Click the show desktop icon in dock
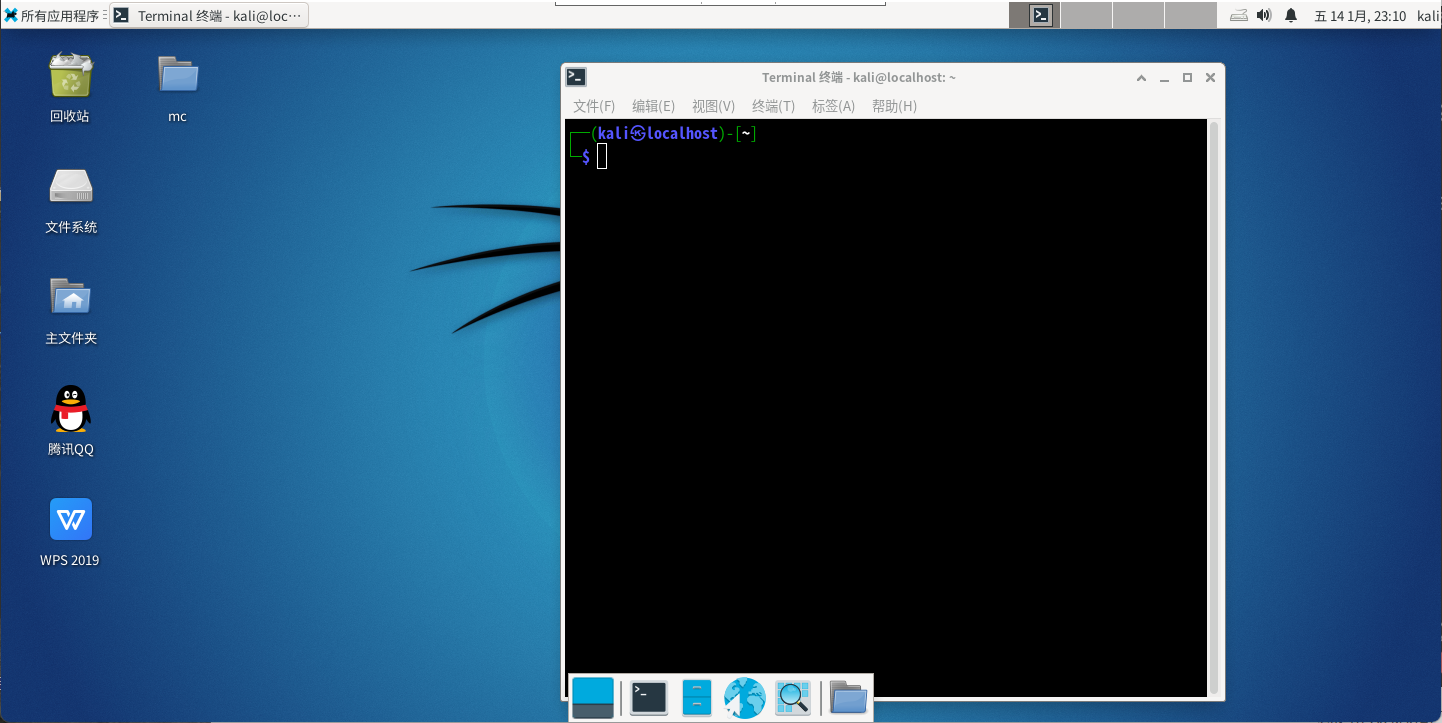The image size is (1442, 723). [593, 697]
